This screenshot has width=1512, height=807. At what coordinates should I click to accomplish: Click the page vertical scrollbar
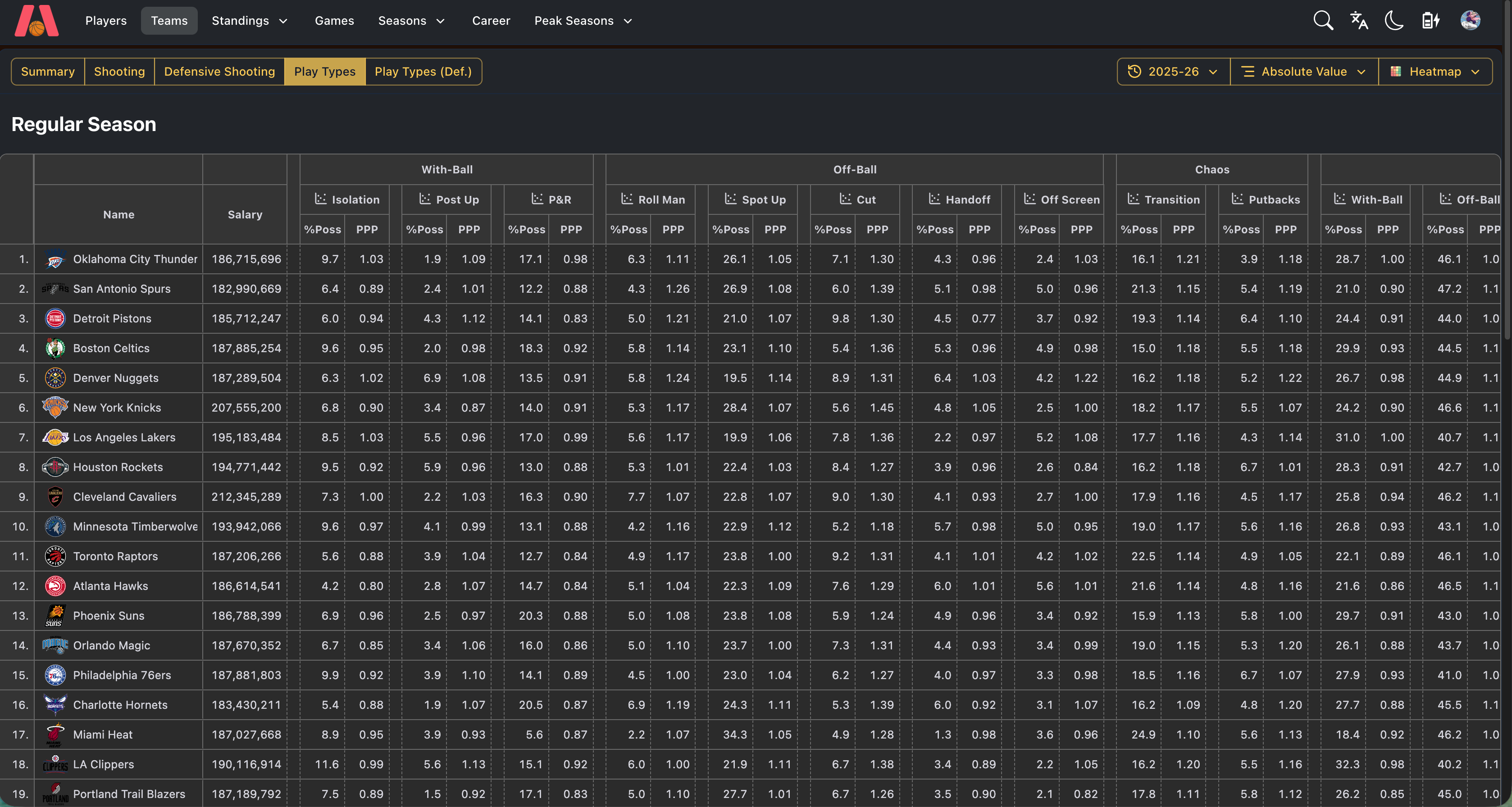1507,170
